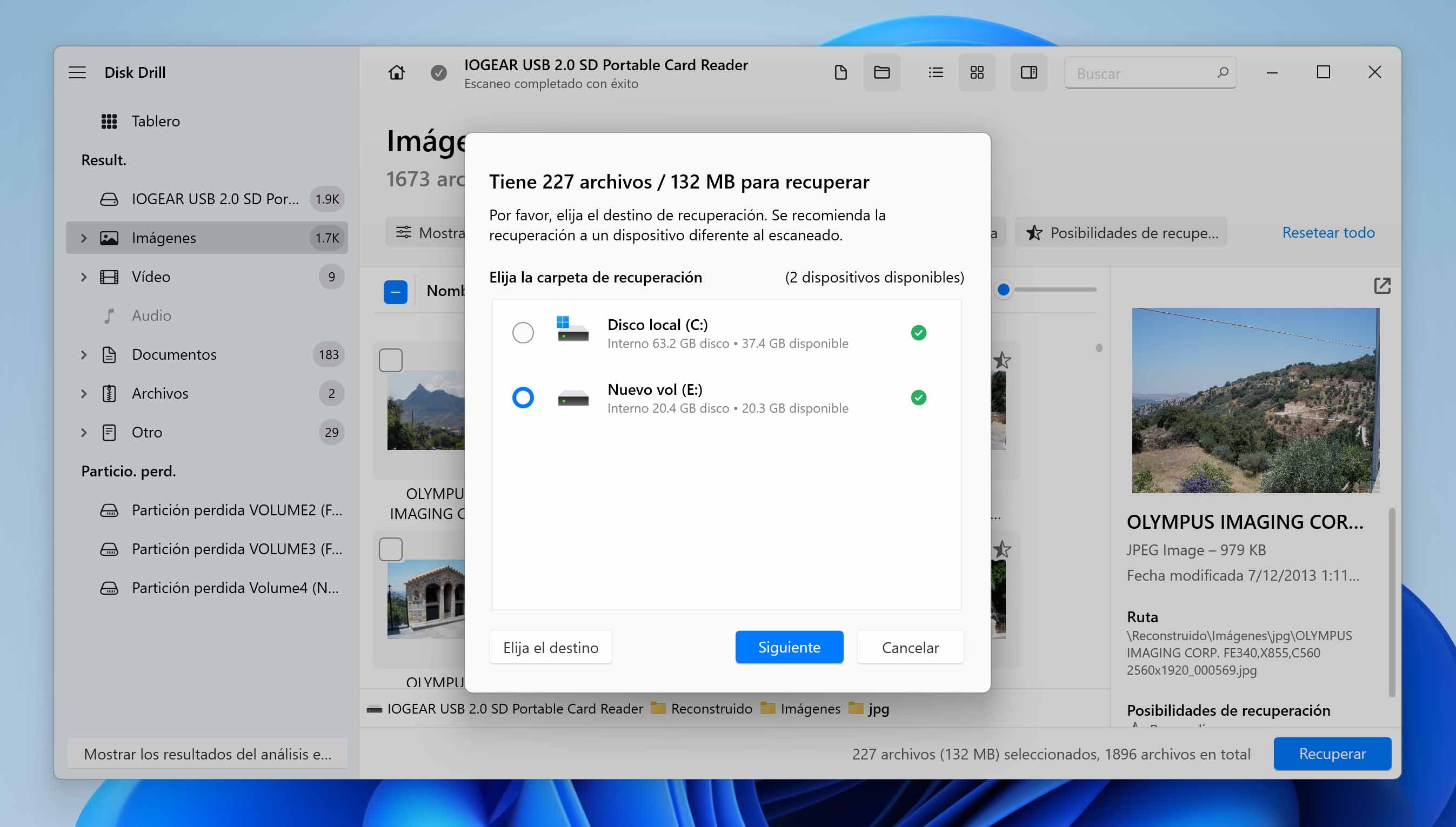
Task: Go to the home screen icon
Action: (x=397, y=73)
